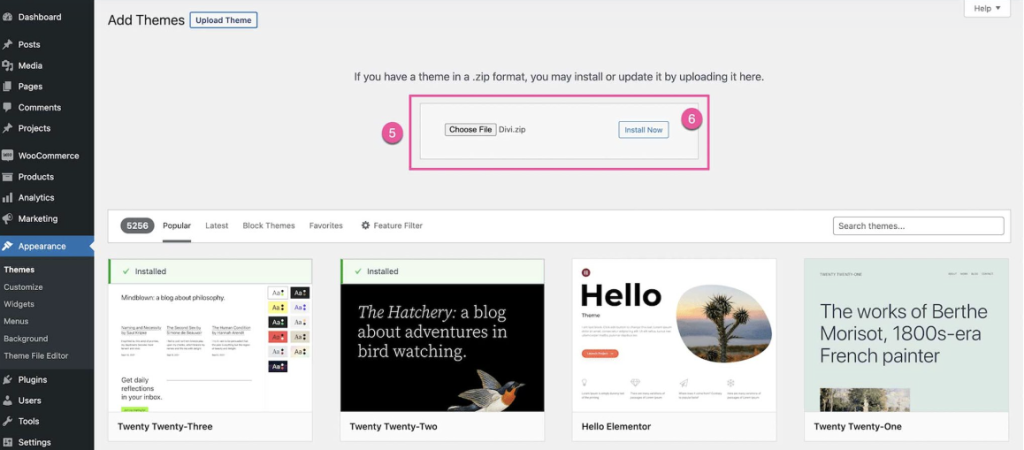This screenshot has width=1024, height=450.
Task: Click the Marketing megaphone icon
Action: tap(8, 218)
